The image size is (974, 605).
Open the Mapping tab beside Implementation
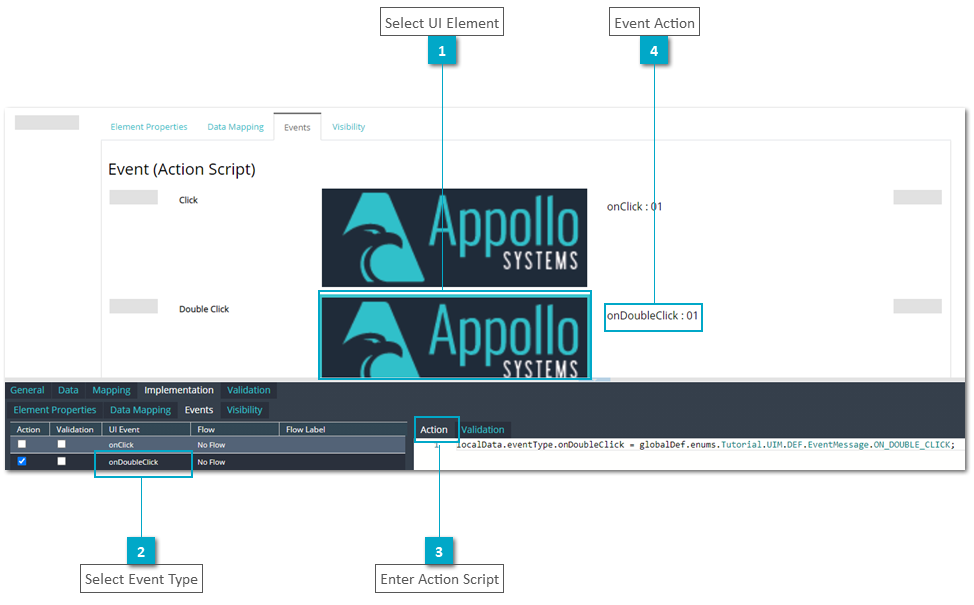[x=111, y=390]
